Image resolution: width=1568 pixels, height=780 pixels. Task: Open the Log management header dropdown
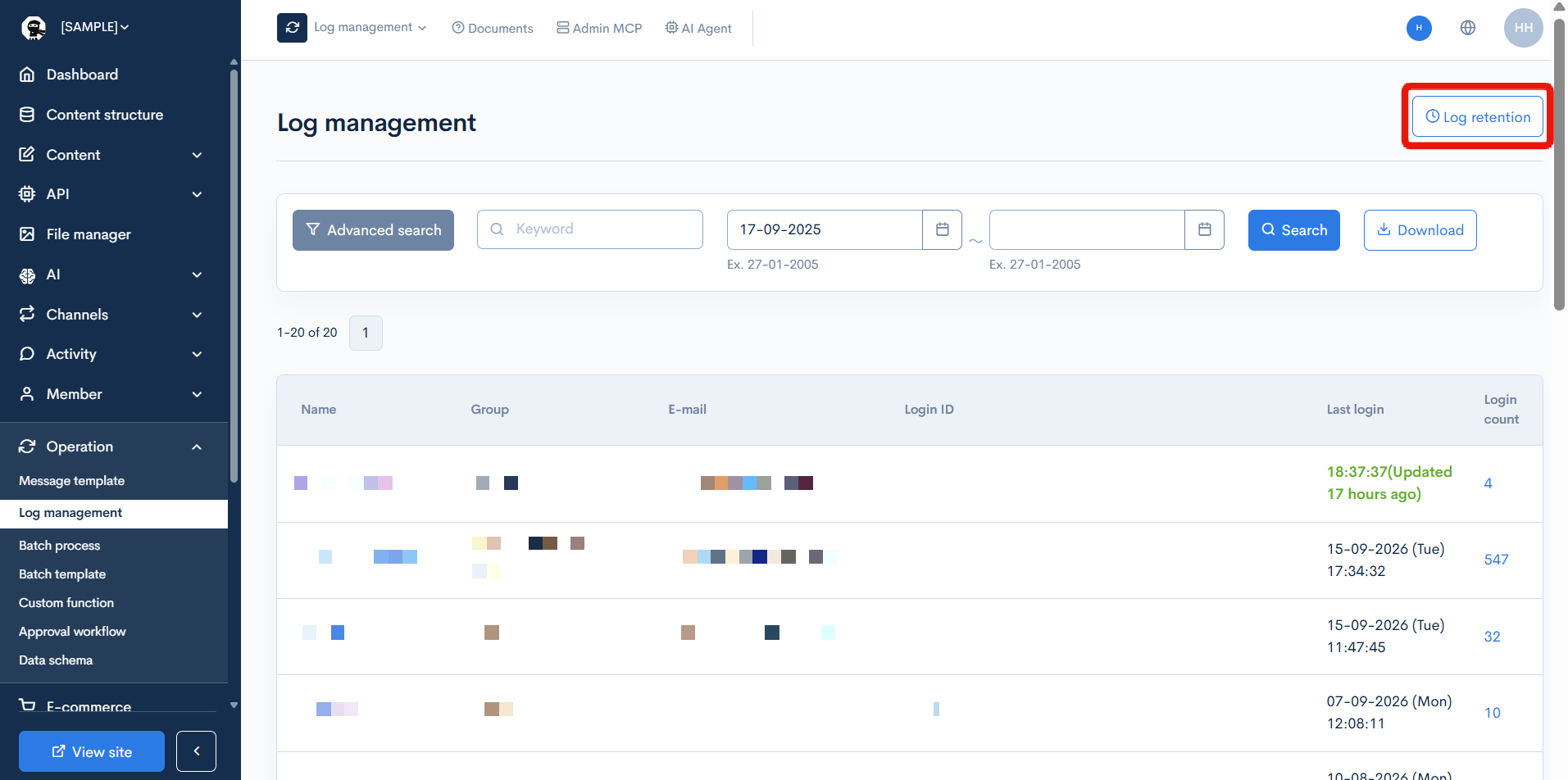[370, 27]
